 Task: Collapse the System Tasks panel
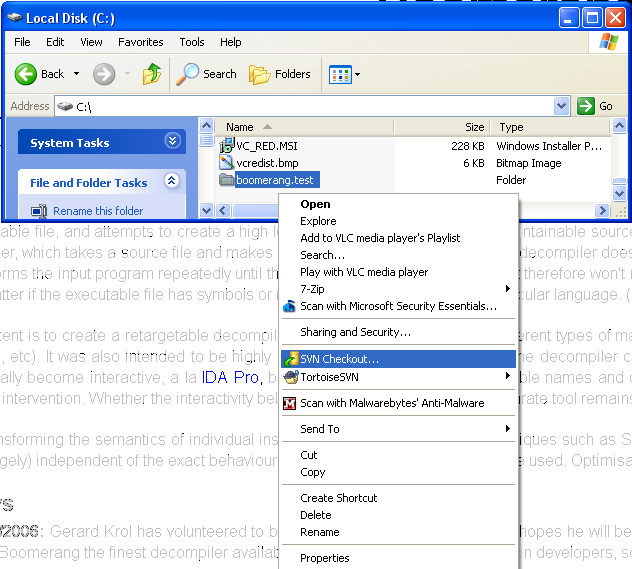click(172, 142)
